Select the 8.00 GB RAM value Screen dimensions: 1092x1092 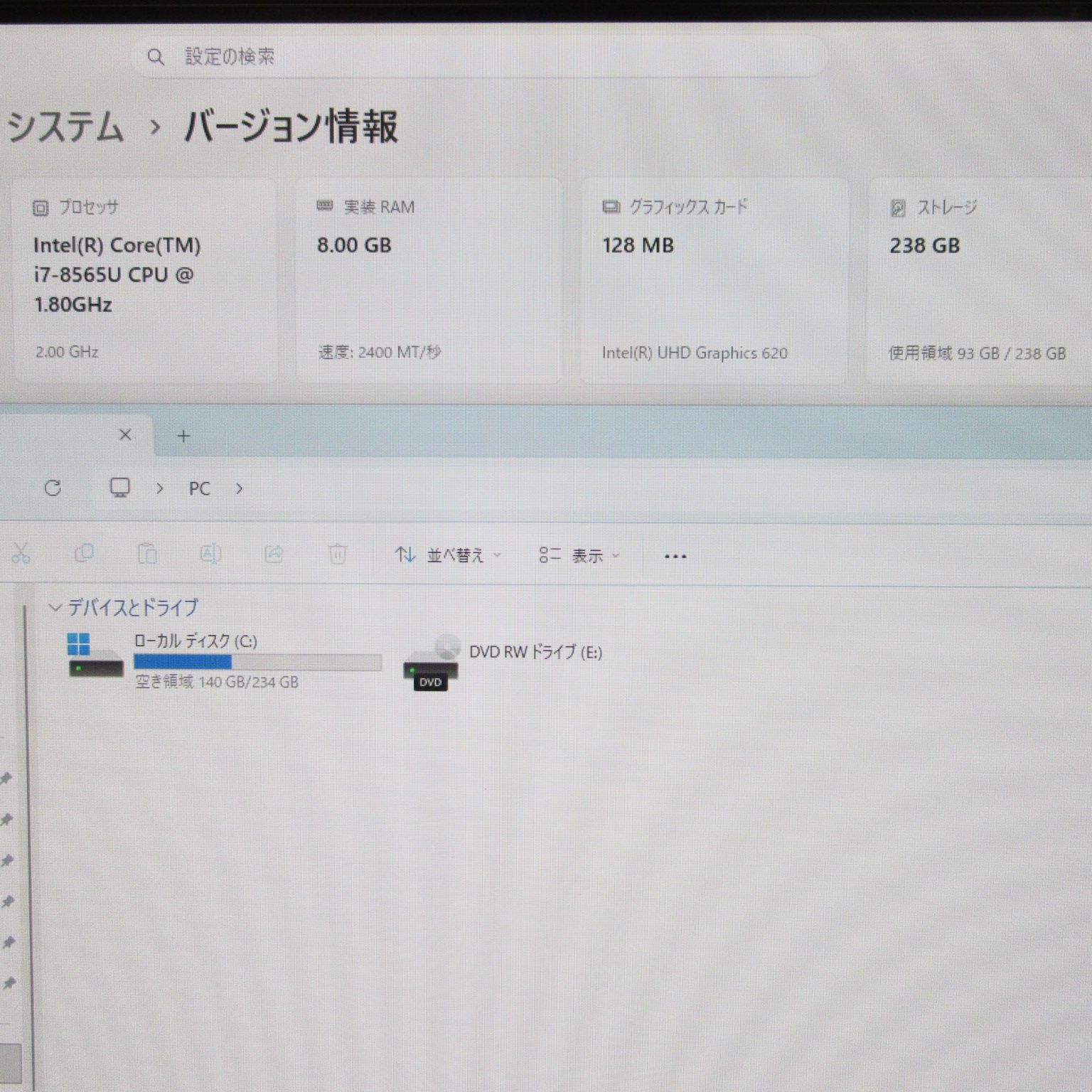354,245
